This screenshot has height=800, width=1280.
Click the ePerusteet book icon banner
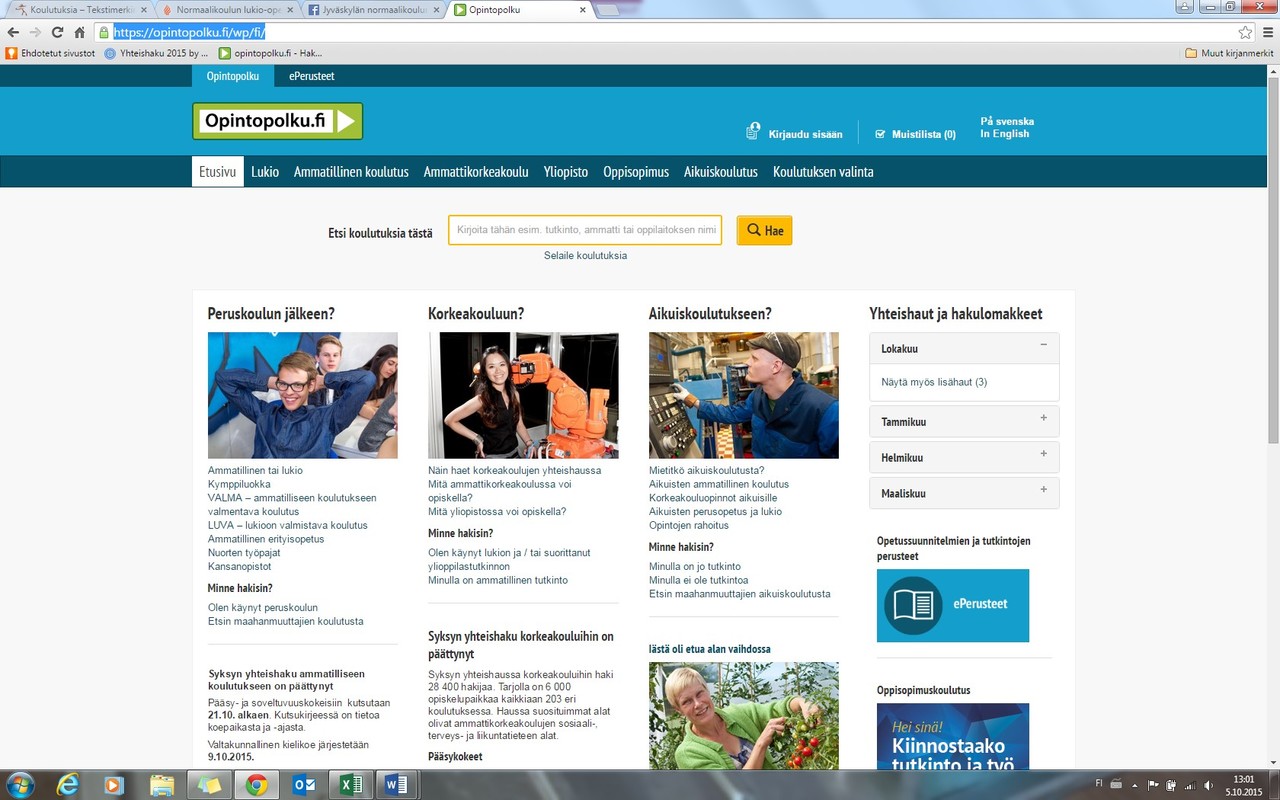pyautogui.click(x=952, y=605)
